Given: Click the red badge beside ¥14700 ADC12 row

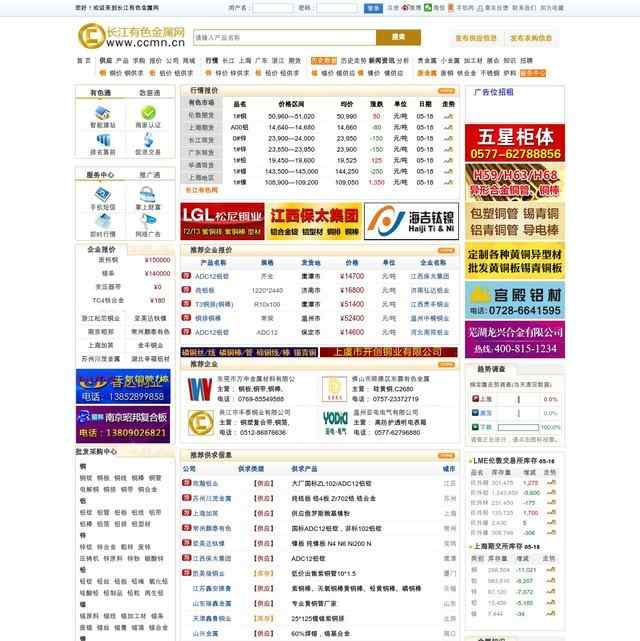Looking at the screenshot, I should (x=186, y=276).
